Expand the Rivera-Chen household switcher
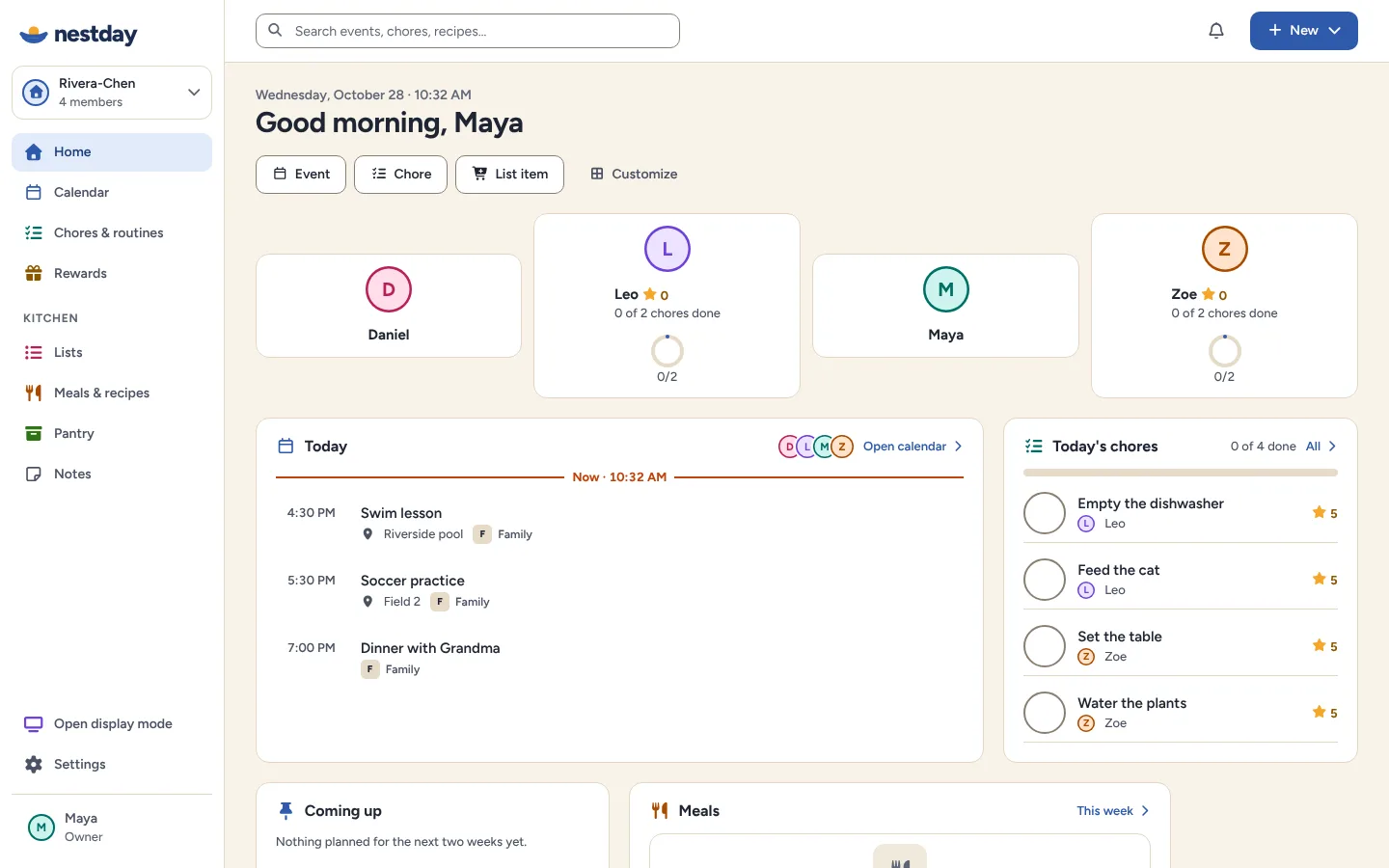Screen dimensions: 1389x868 [x=112, y=93]
